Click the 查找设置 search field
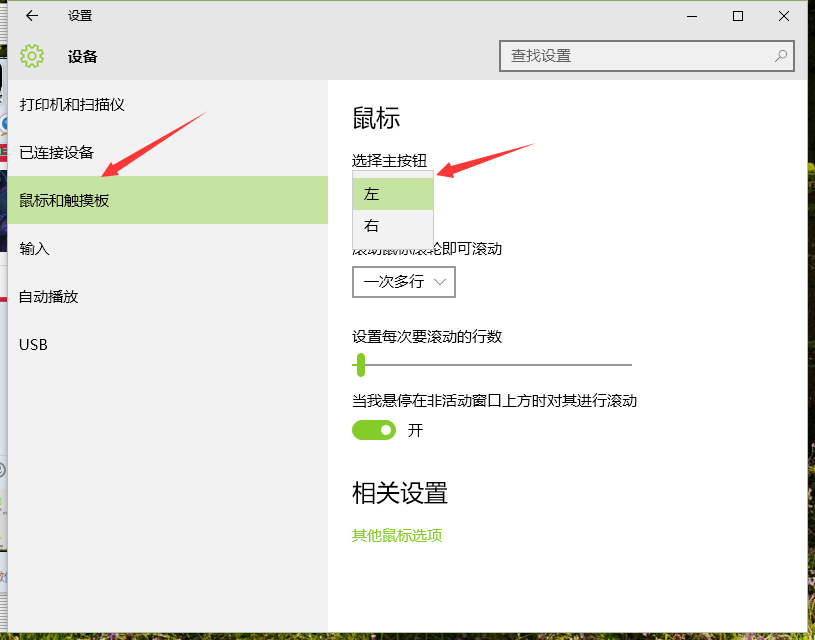The image size is (815, 640). pyautogui.click(x=620, y=56)
